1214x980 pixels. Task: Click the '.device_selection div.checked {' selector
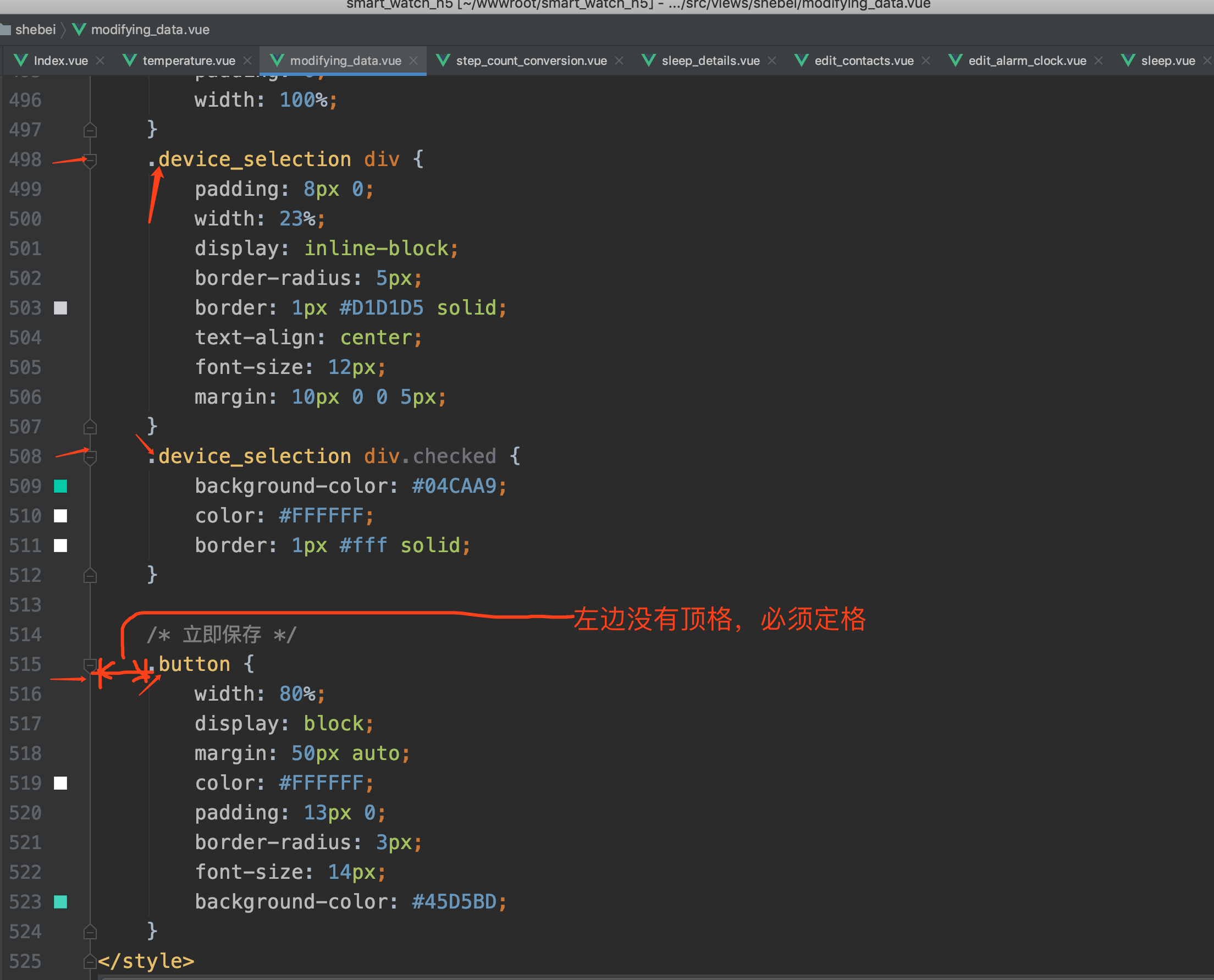click(334, 456)
